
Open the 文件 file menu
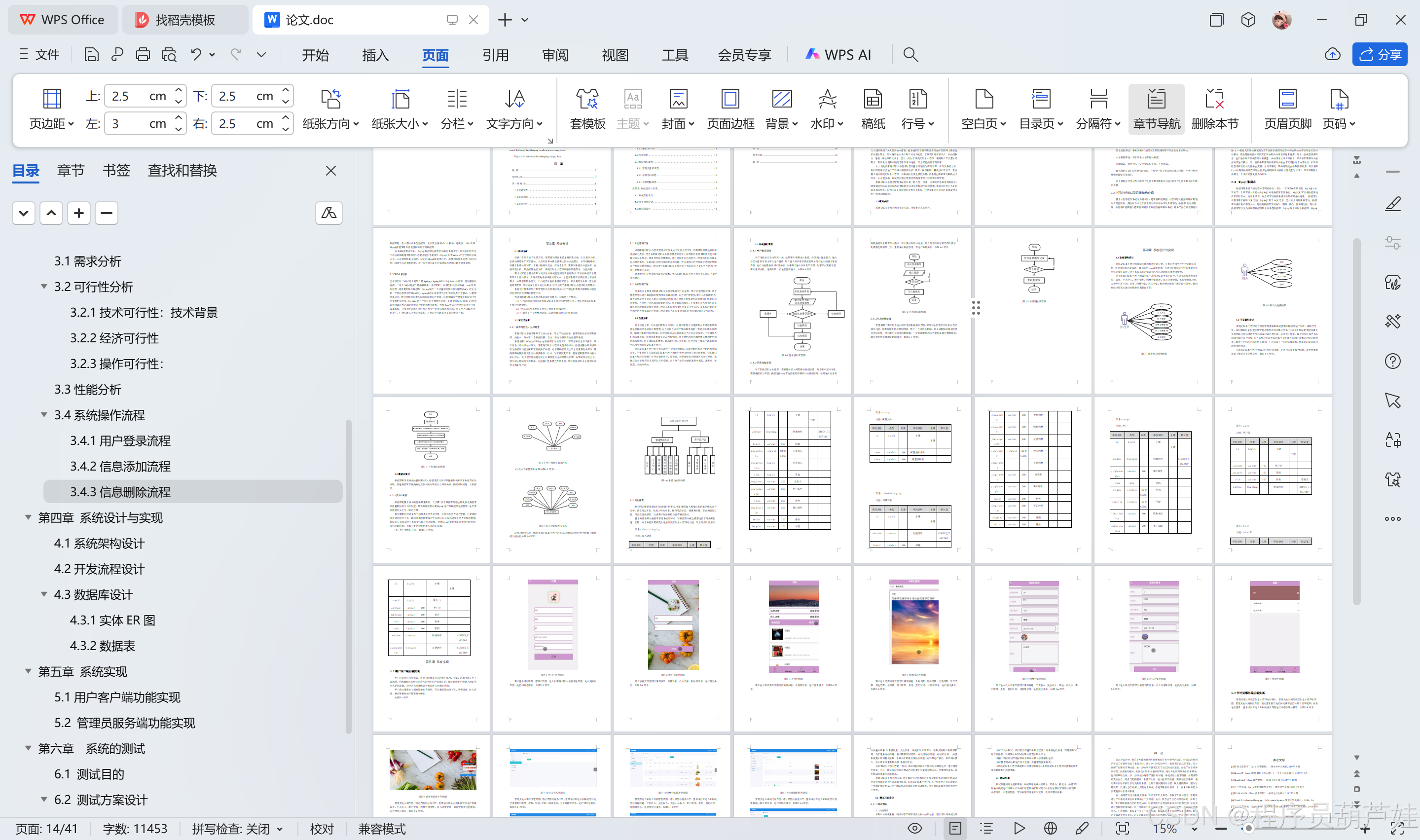tap(39, 54)
